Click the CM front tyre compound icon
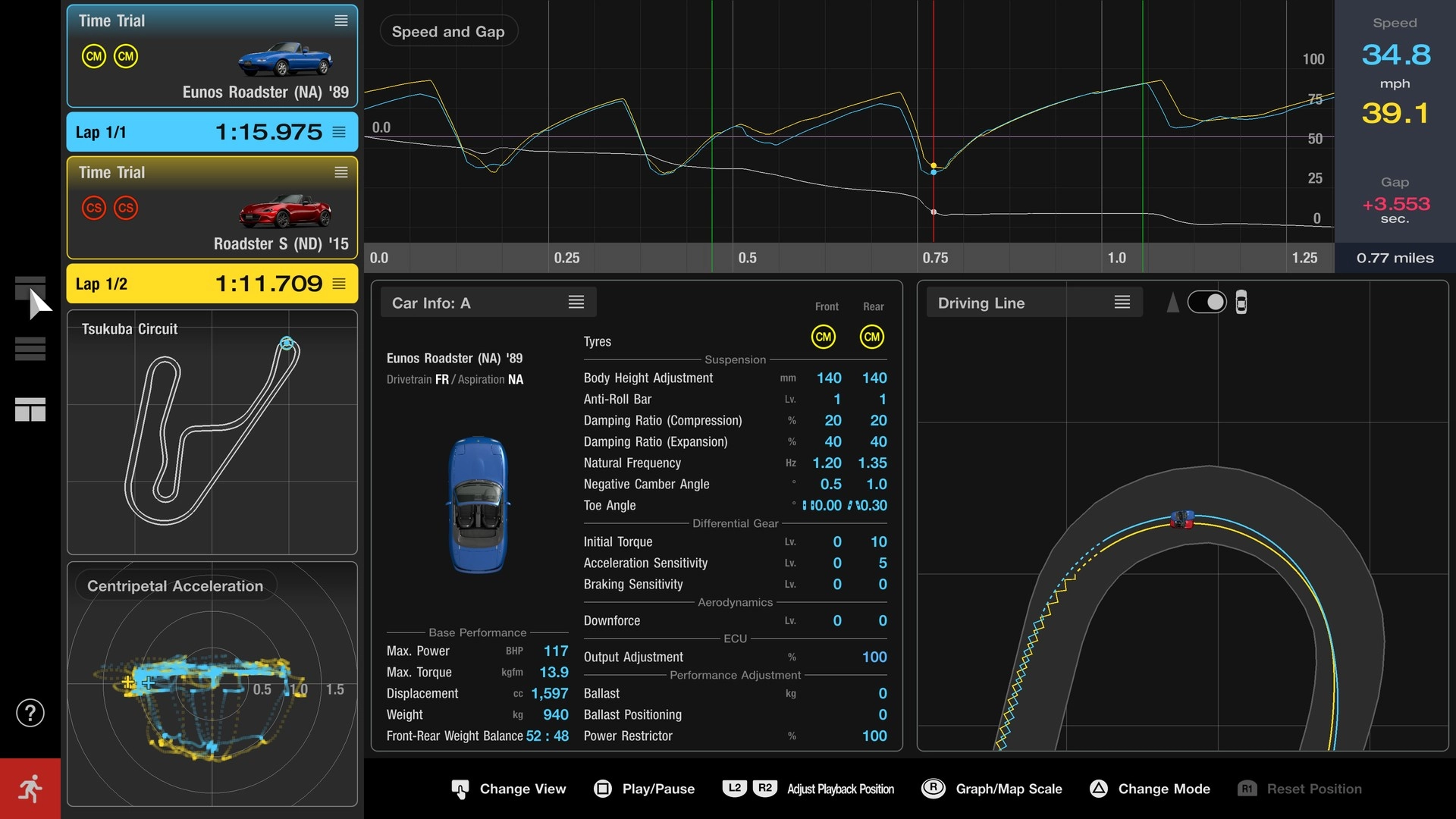Viewport: 1456px width, 819px height. click(824, 337)
